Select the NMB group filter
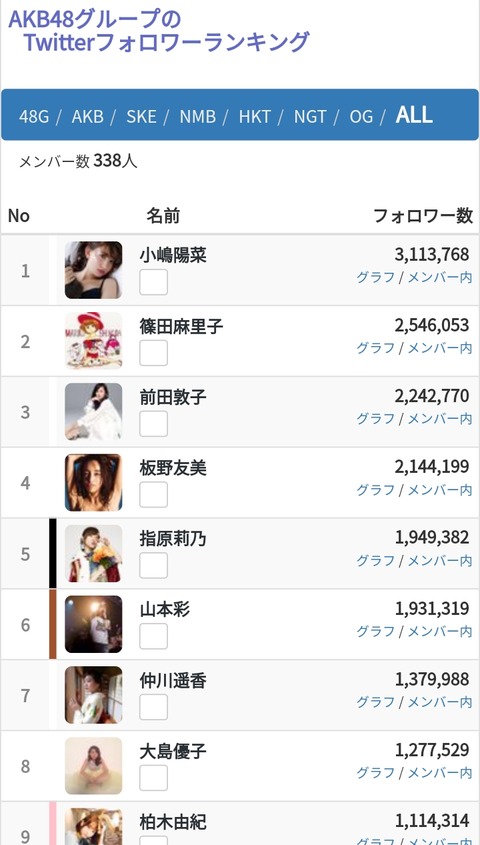 click(x=198, y=116)
